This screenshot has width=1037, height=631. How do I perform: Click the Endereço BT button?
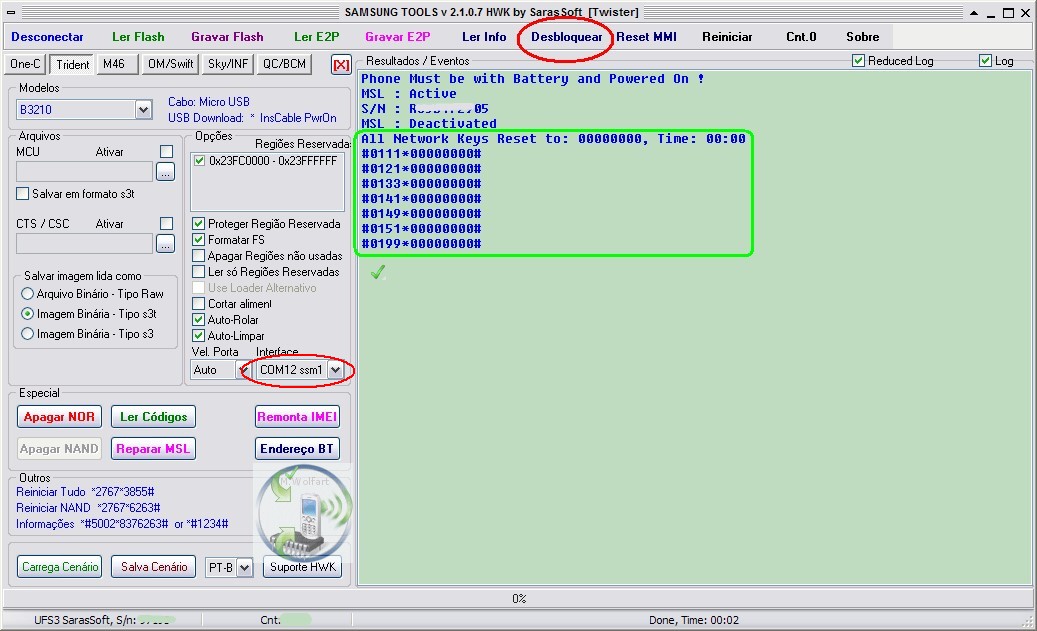298,448
